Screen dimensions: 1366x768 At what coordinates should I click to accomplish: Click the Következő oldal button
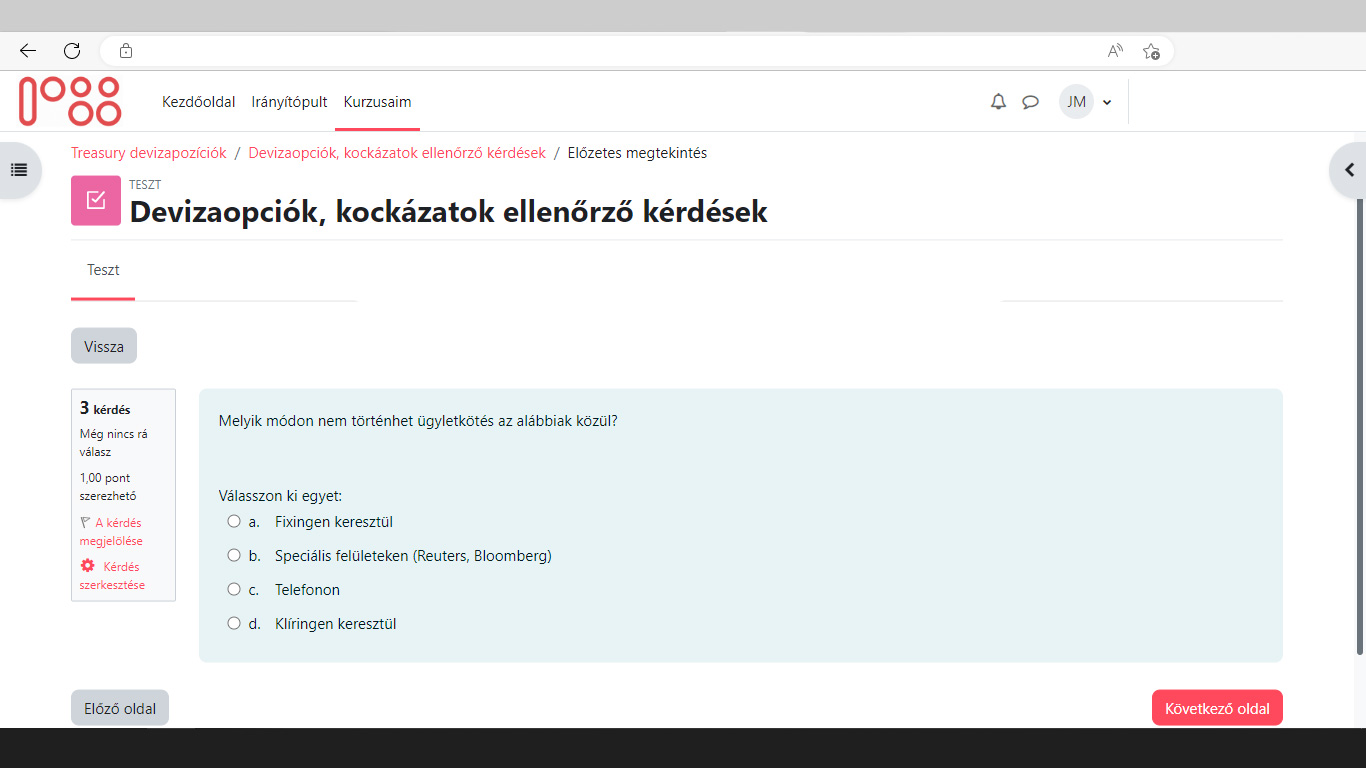tap(1216, 708)
